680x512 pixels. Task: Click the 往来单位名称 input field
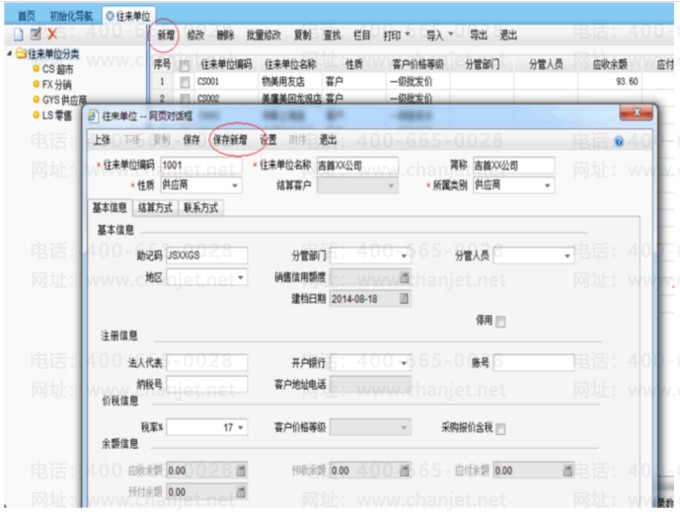(x=357, y=165)
